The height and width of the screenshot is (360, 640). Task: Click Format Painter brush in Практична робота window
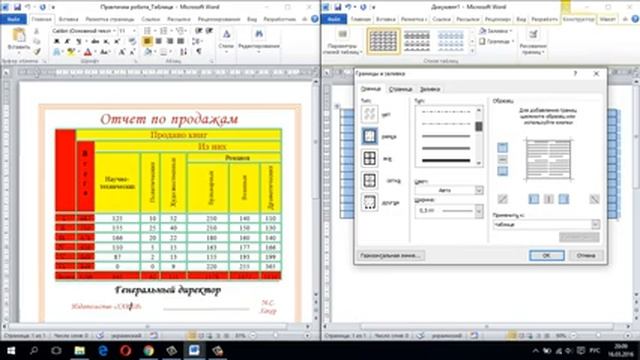(37, 52)
